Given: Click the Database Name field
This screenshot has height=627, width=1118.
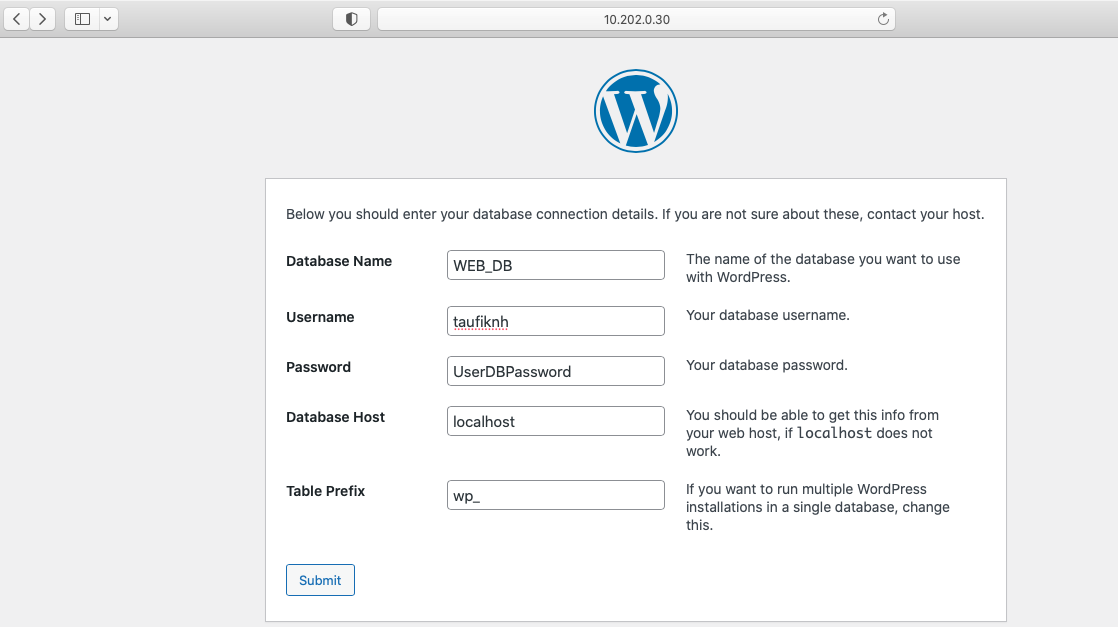Looking at the screenshot, I should [x=555, y=265].
